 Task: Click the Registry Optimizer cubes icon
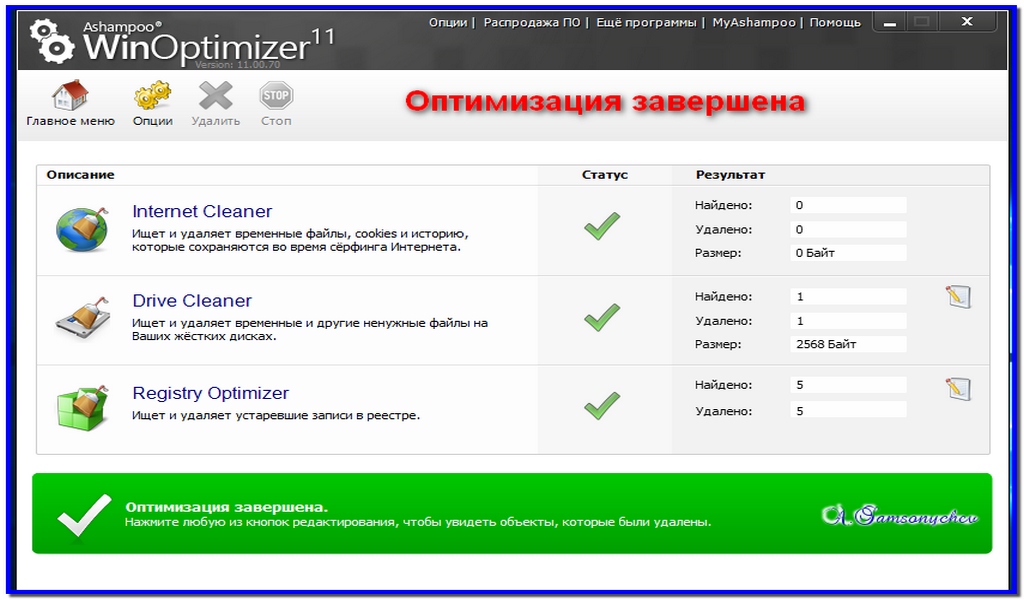(82, 407)
